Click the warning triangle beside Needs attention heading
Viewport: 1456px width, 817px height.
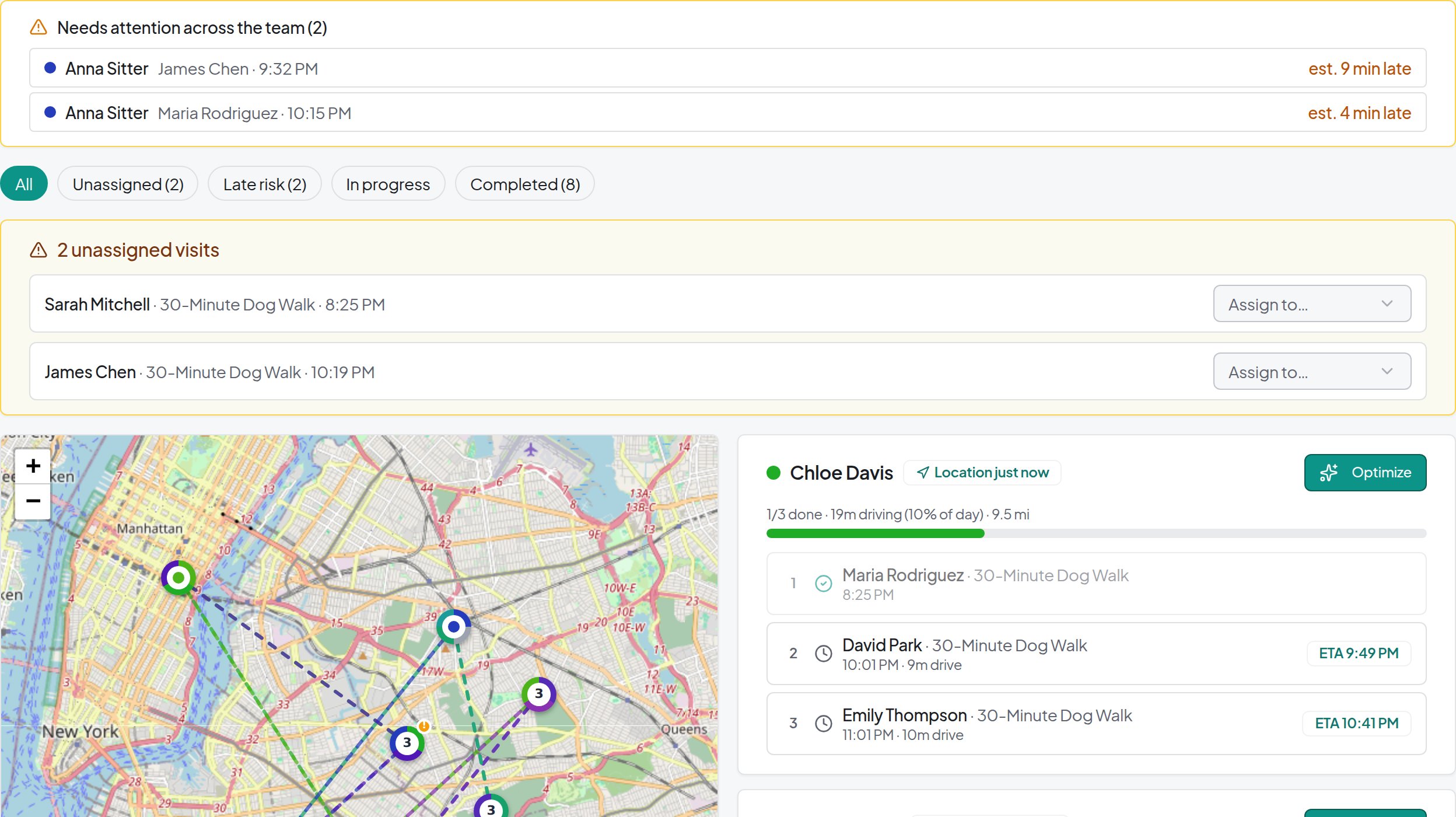click(38, 27)
